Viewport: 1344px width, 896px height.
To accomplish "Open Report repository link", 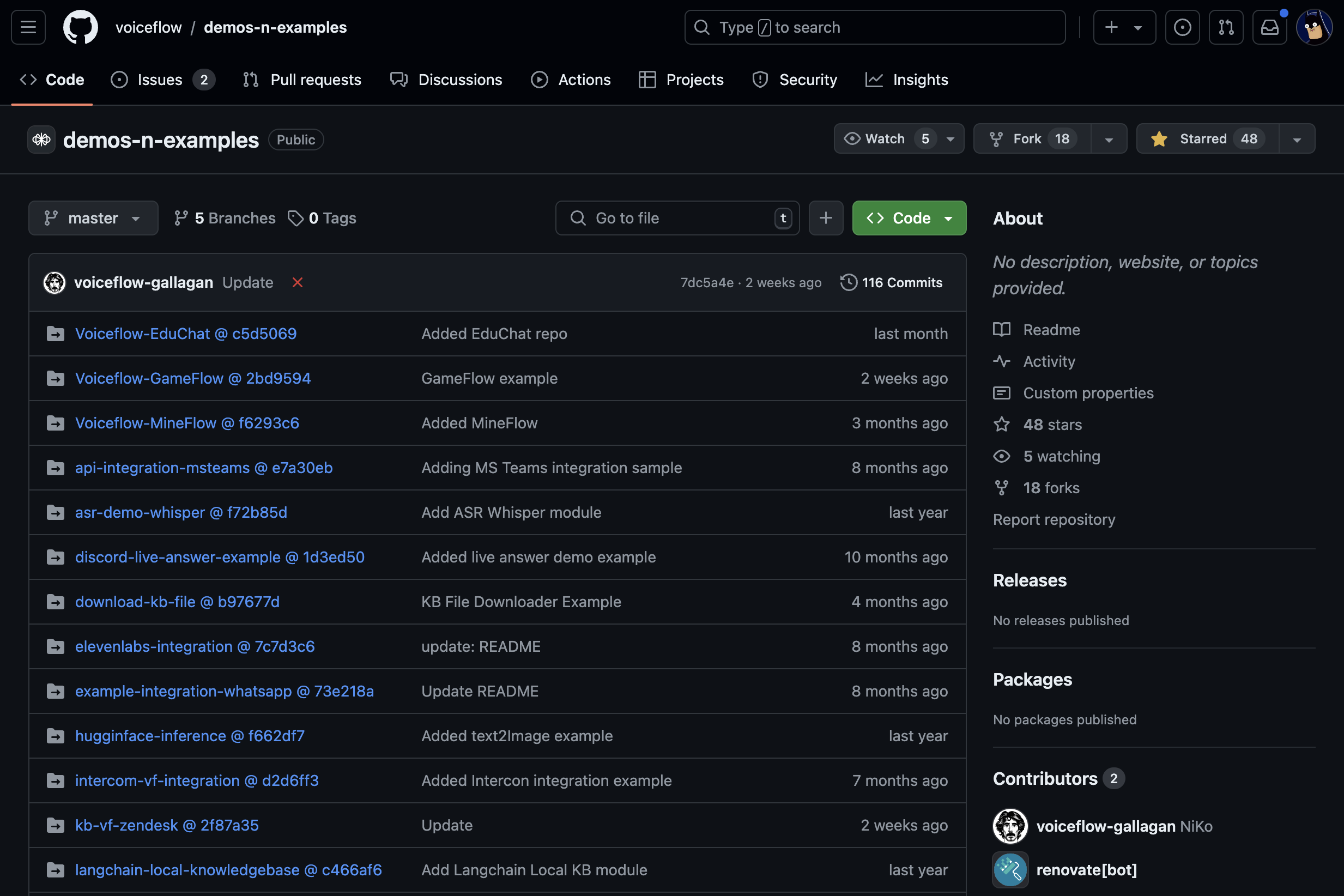I will point(1054,519).
